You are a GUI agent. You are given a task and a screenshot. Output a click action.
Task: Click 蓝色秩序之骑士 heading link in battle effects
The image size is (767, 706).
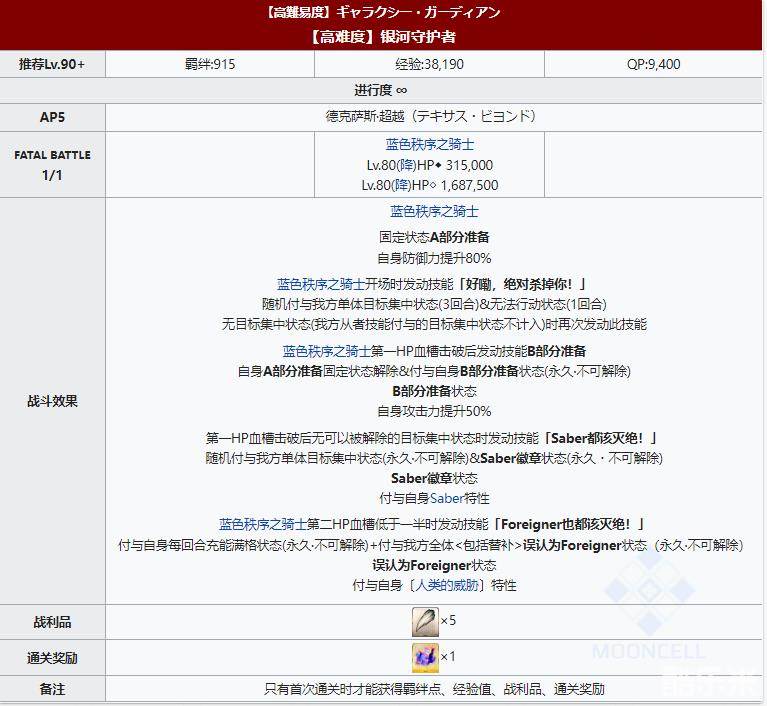[x=434, y=212]
